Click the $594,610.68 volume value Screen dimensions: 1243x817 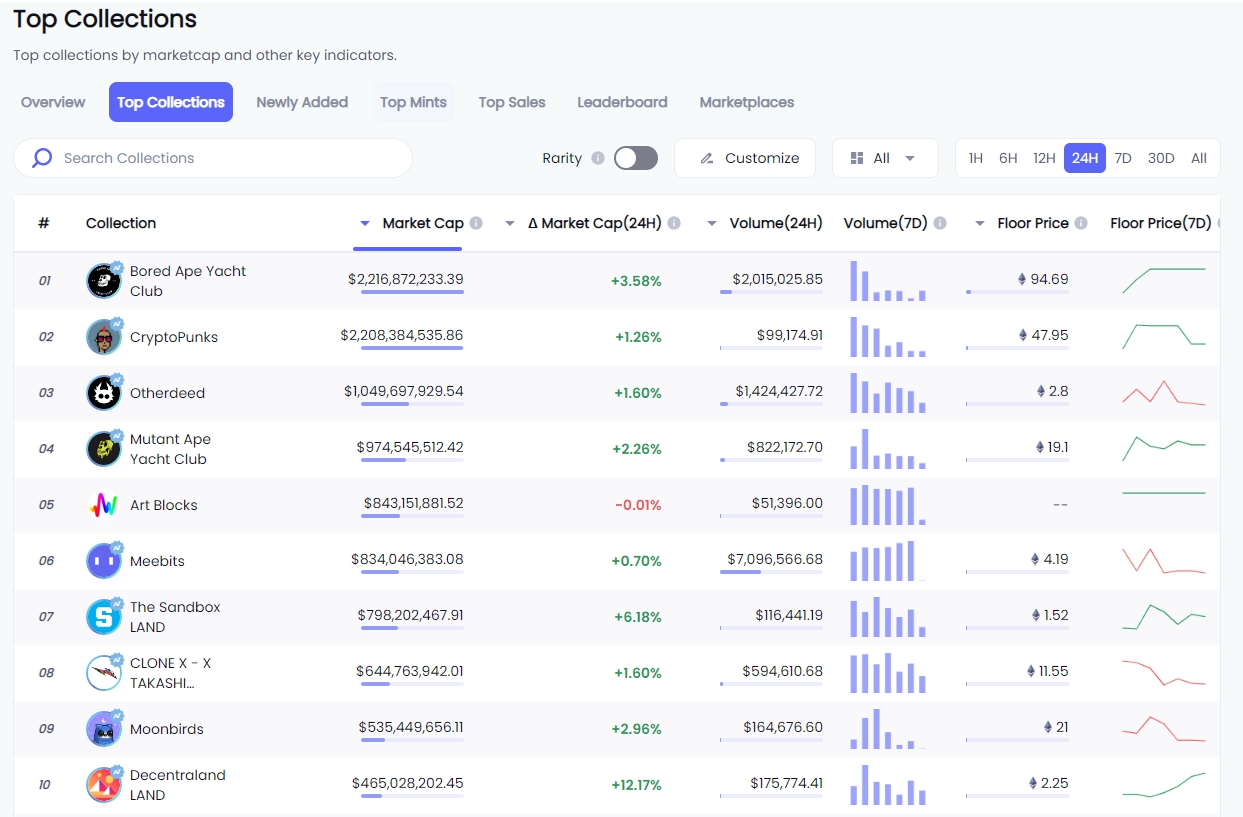pyautogui.click(x=783, y=671)
